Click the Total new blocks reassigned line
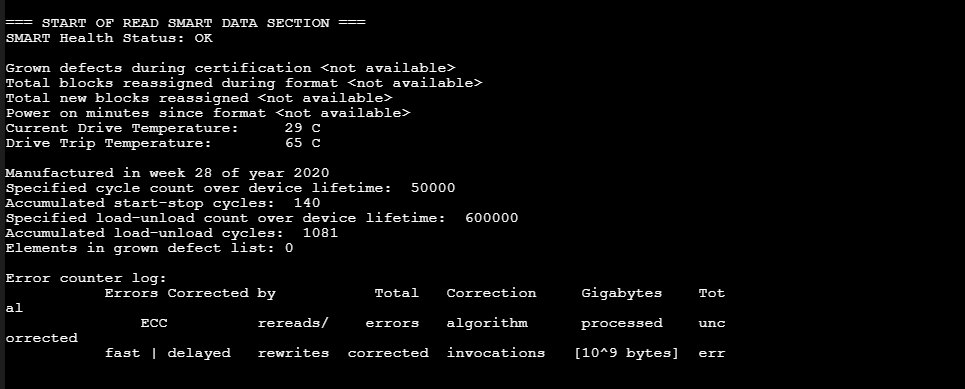The width and height of the screenshot is (965, 389). [x=199, y=98]
